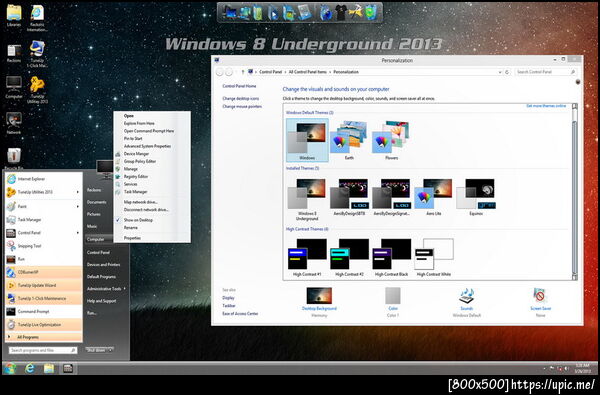Click the Shut down button
The width and height of the screenshot is (600, 395).
[x=96, y=350]
